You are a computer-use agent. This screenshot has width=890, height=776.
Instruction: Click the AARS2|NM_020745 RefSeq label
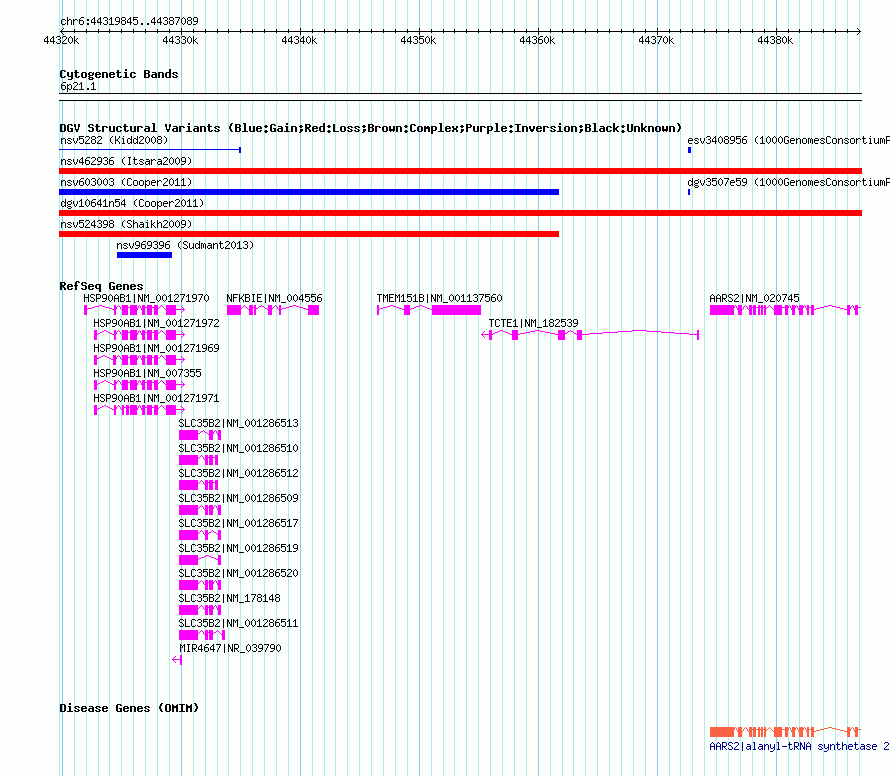pyautogui.click(x=754, y=298)
